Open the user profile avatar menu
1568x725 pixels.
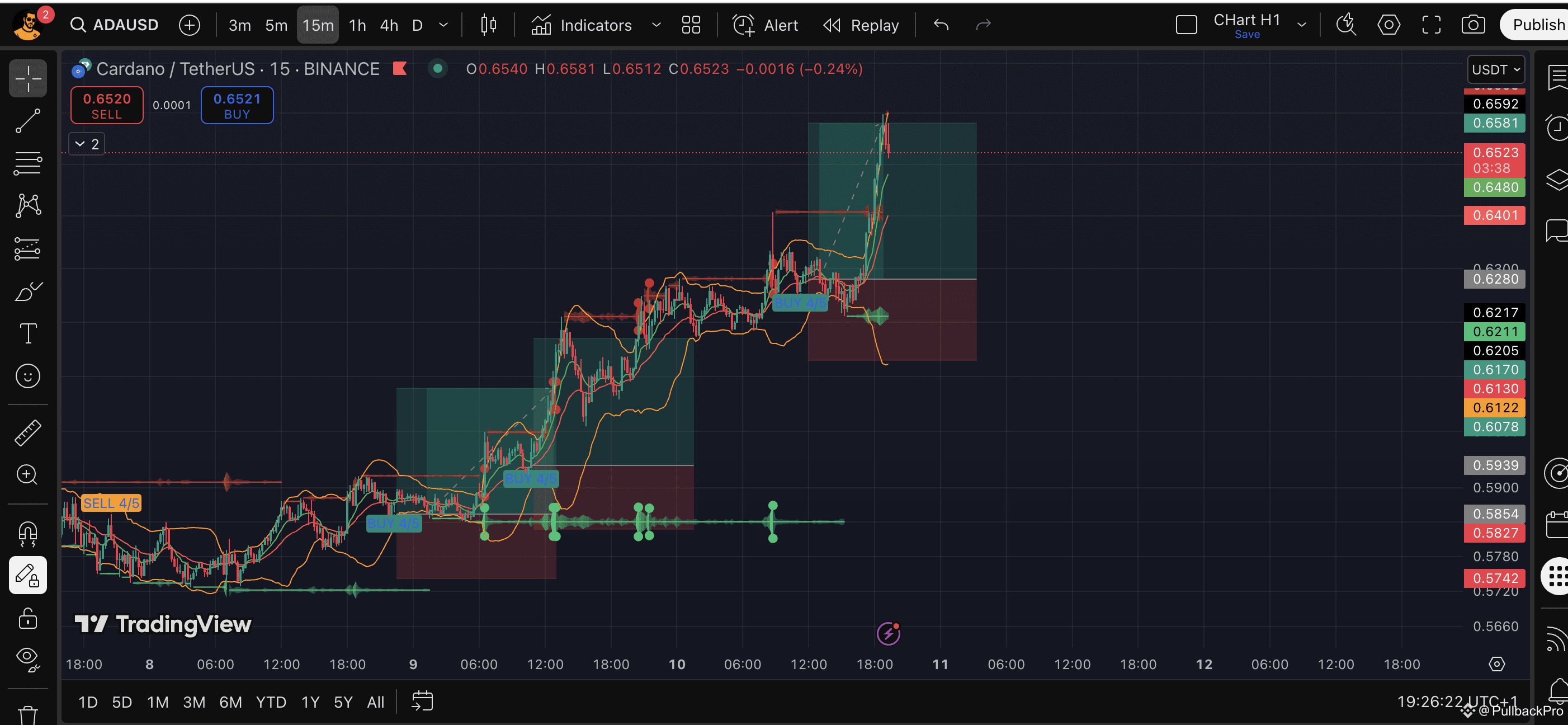pyautogui.click(x=29, y=25)
